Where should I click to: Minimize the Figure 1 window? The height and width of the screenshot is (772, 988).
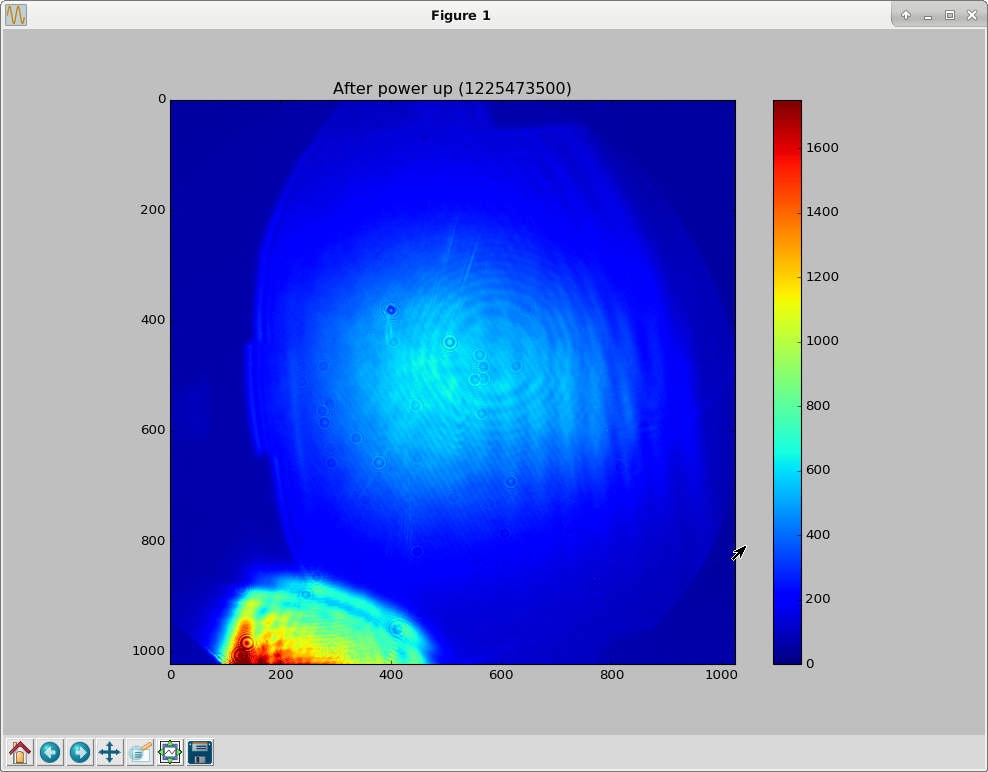pyautogui.click(x=928, y=15)
